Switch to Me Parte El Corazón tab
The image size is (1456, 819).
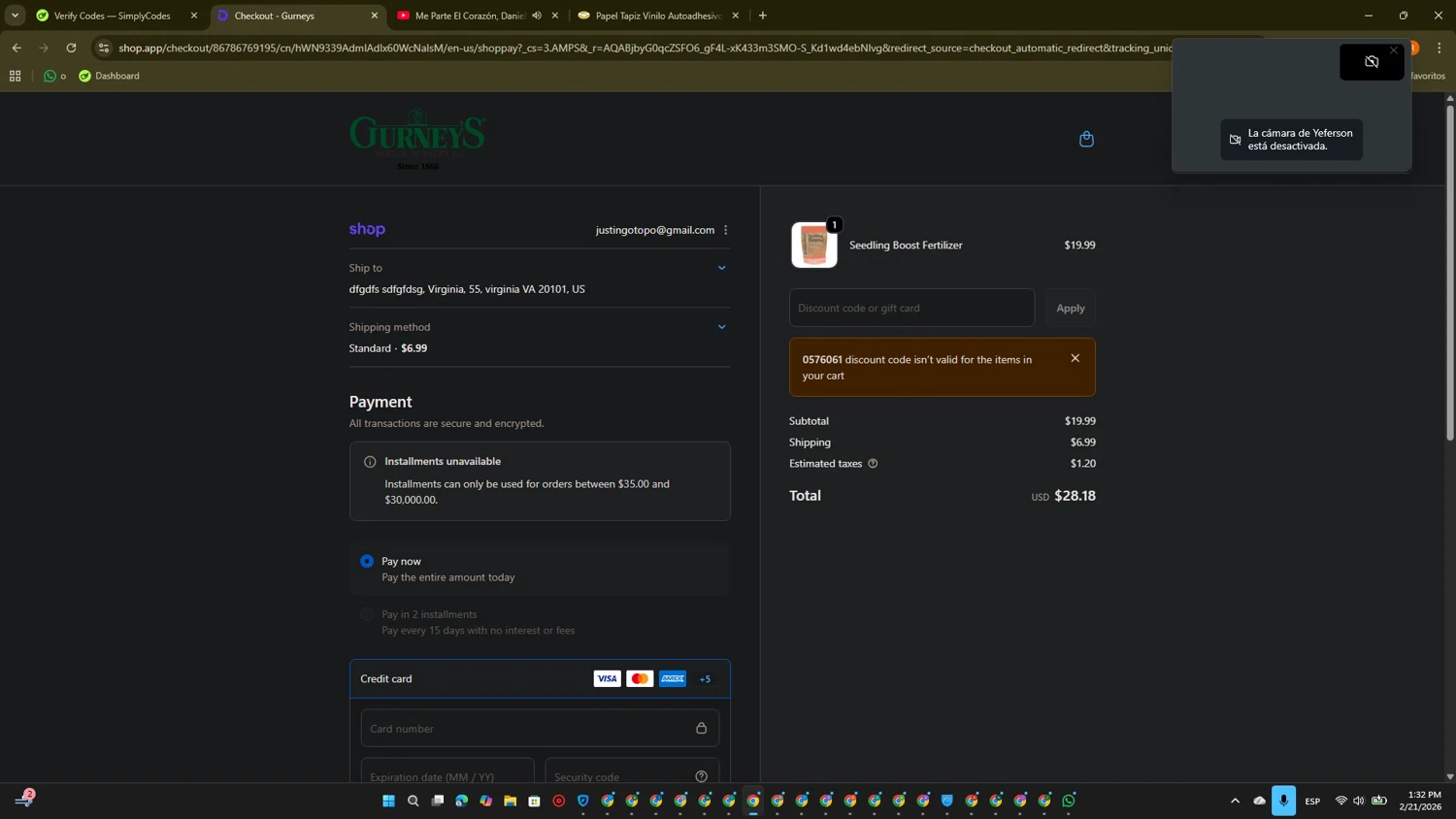click(470, 16)
